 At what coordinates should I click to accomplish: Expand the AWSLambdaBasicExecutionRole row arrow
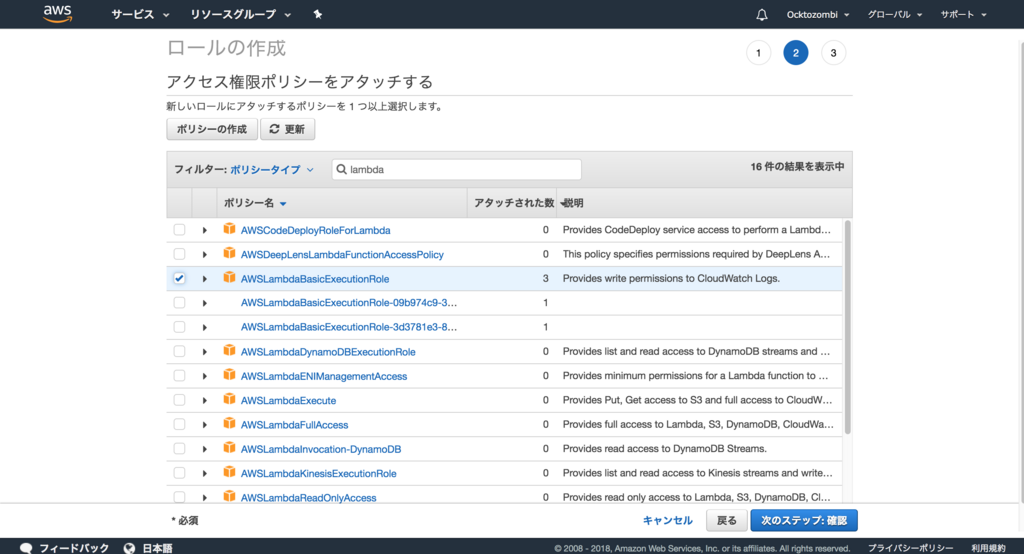204,279
